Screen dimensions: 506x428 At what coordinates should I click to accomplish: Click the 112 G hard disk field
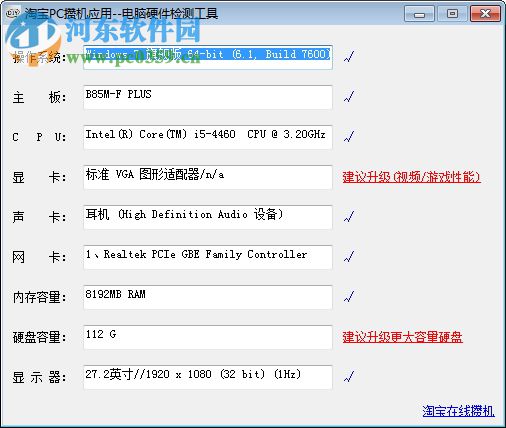[208, 337]
